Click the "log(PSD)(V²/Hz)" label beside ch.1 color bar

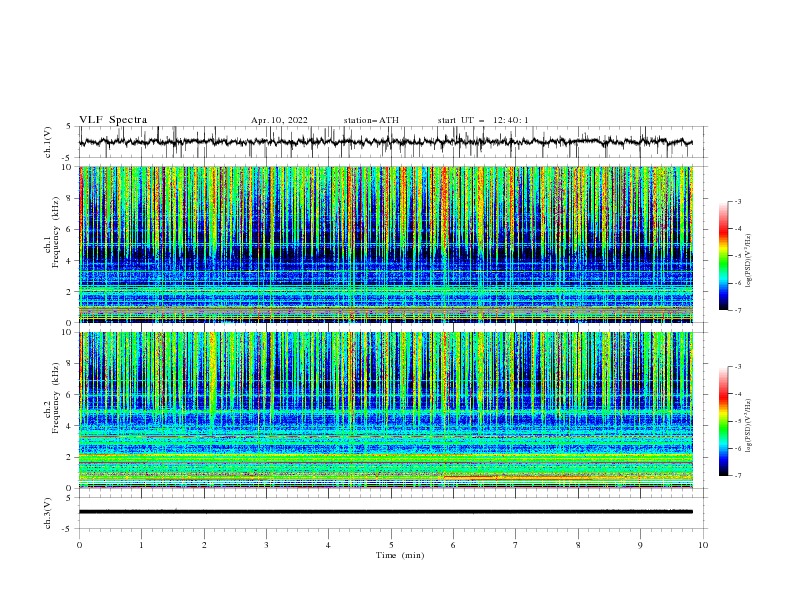[x=749, y=261]
